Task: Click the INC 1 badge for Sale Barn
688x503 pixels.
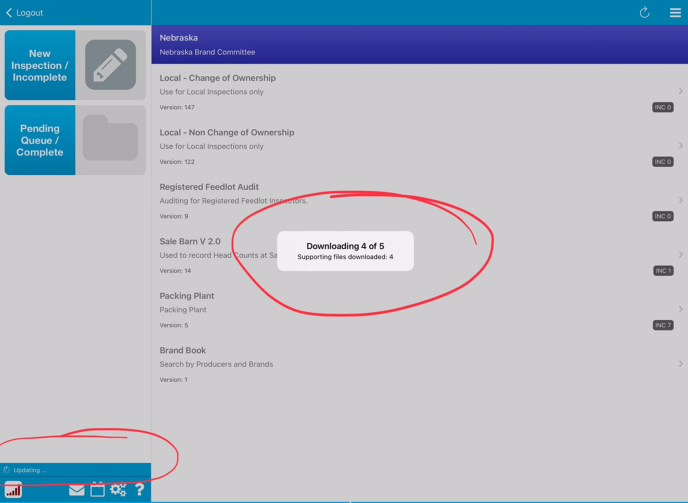Action: tap(663, 270)
